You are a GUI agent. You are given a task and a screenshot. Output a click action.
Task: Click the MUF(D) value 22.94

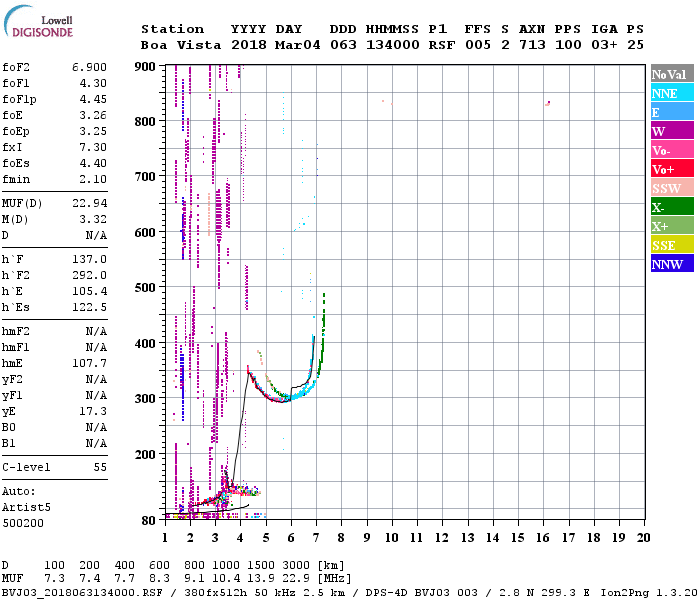tap(89, 203)
